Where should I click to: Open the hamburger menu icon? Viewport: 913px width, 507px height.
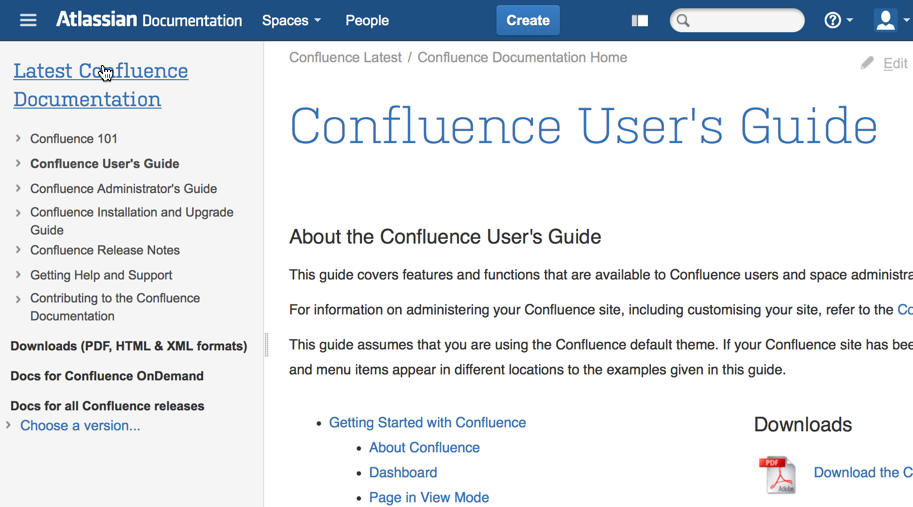point(28,20)
